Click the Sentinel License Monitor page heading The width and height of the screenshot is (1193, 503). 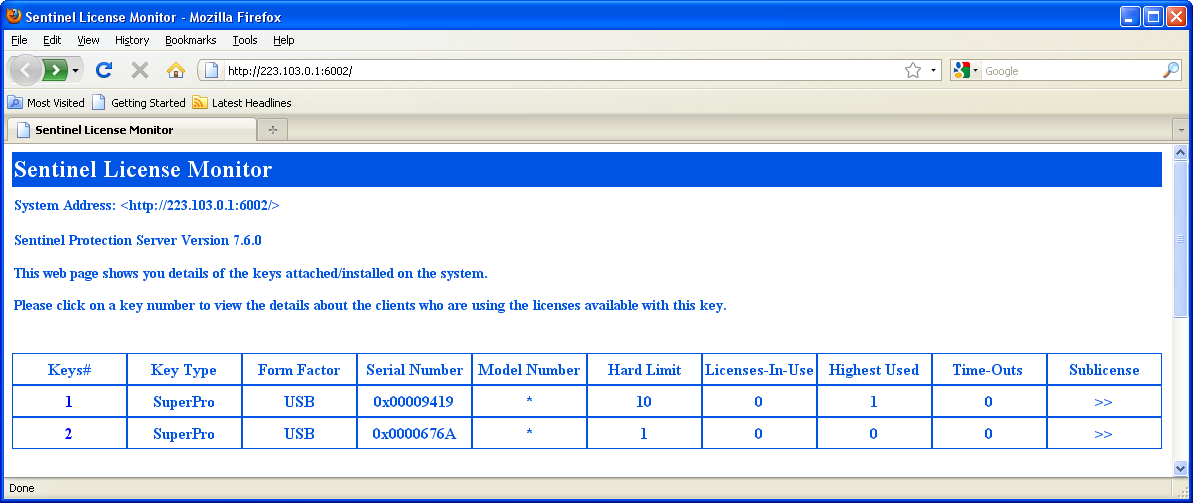[143, 169]
